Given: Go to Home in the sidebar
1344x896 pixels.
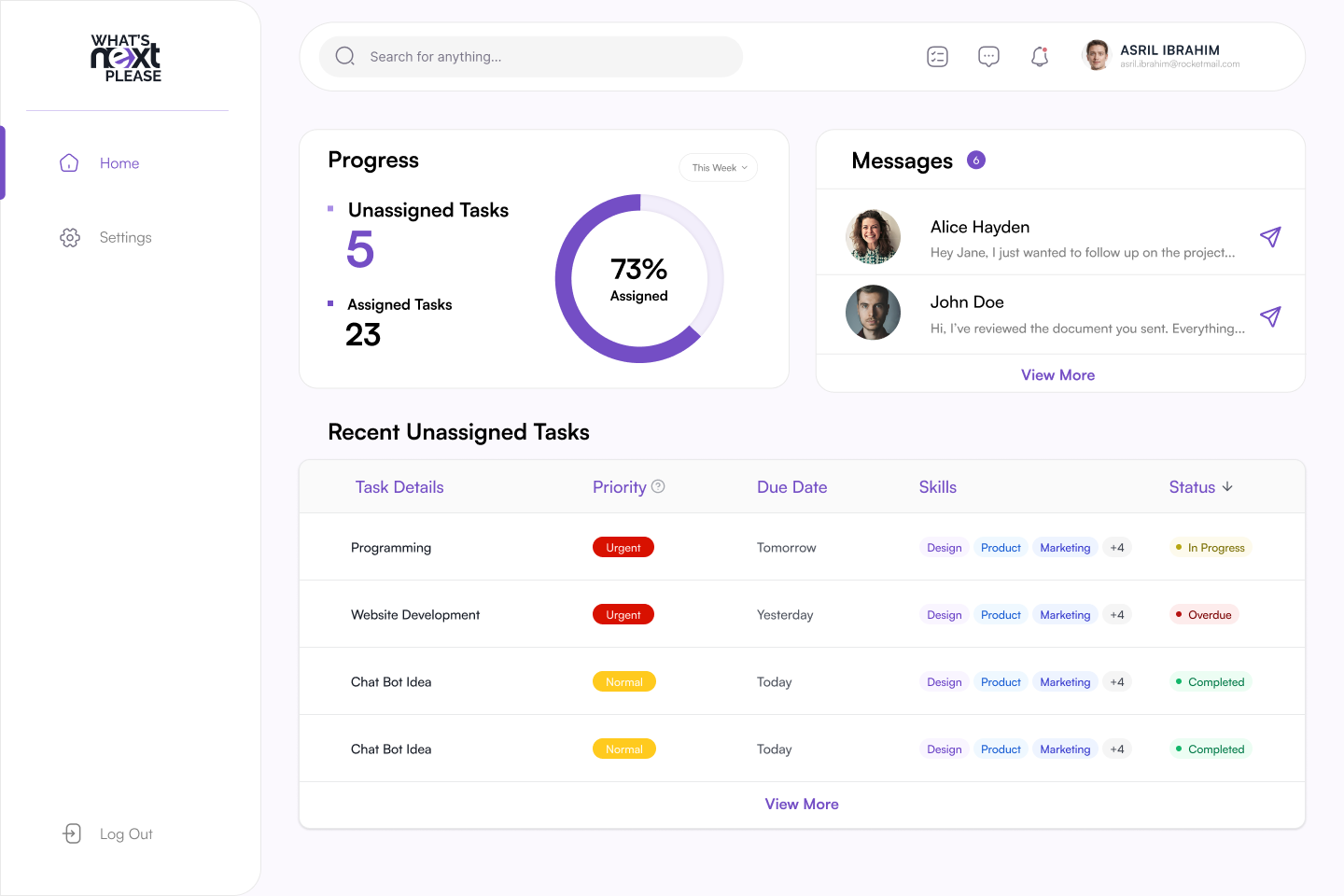Looking at the screenshot, I should coord(119,163).
